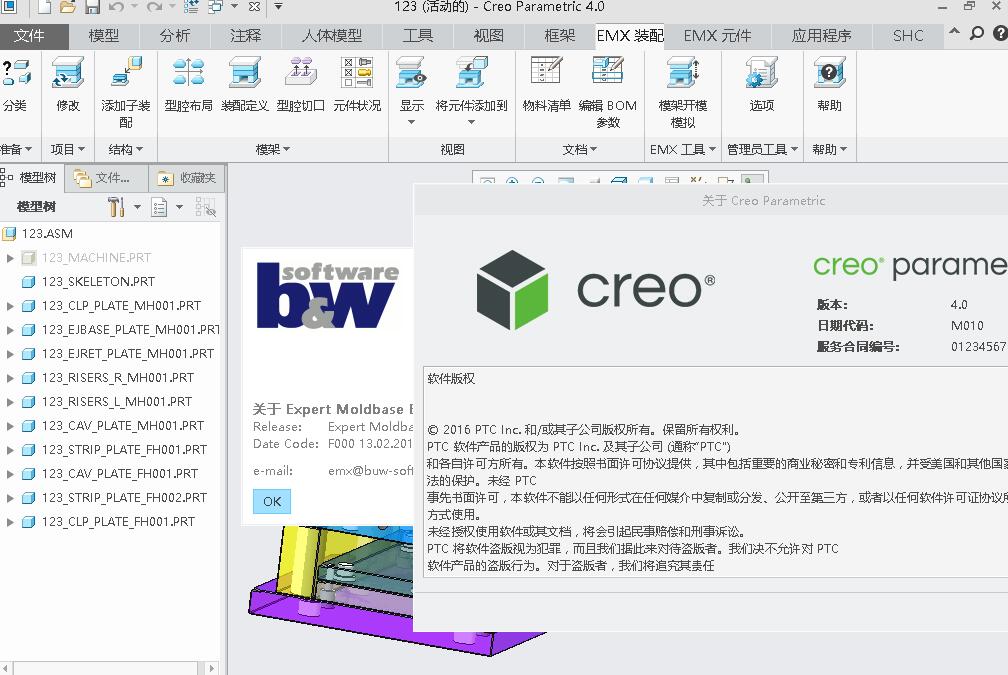
Task: Click the 型腔切口 tool icon
Action: [300, 85]
